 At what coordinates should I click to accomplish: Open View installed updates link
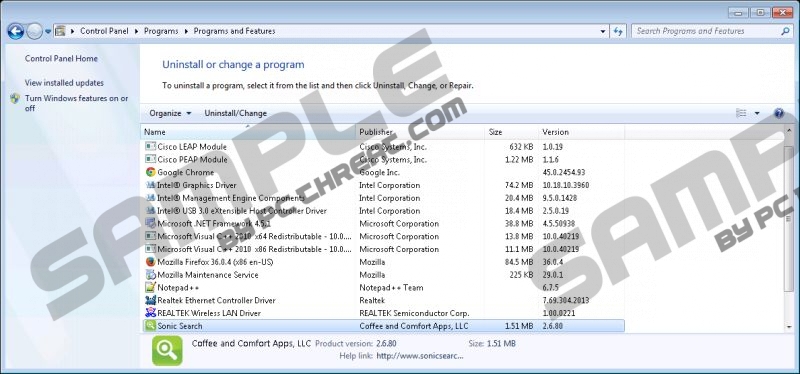64,83
